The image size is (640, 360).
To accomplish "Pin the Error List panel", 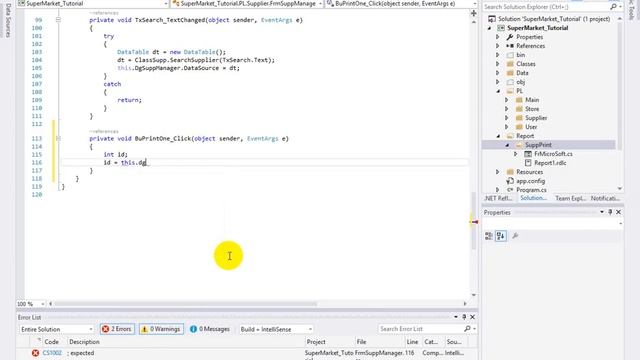I will point(464,317).
